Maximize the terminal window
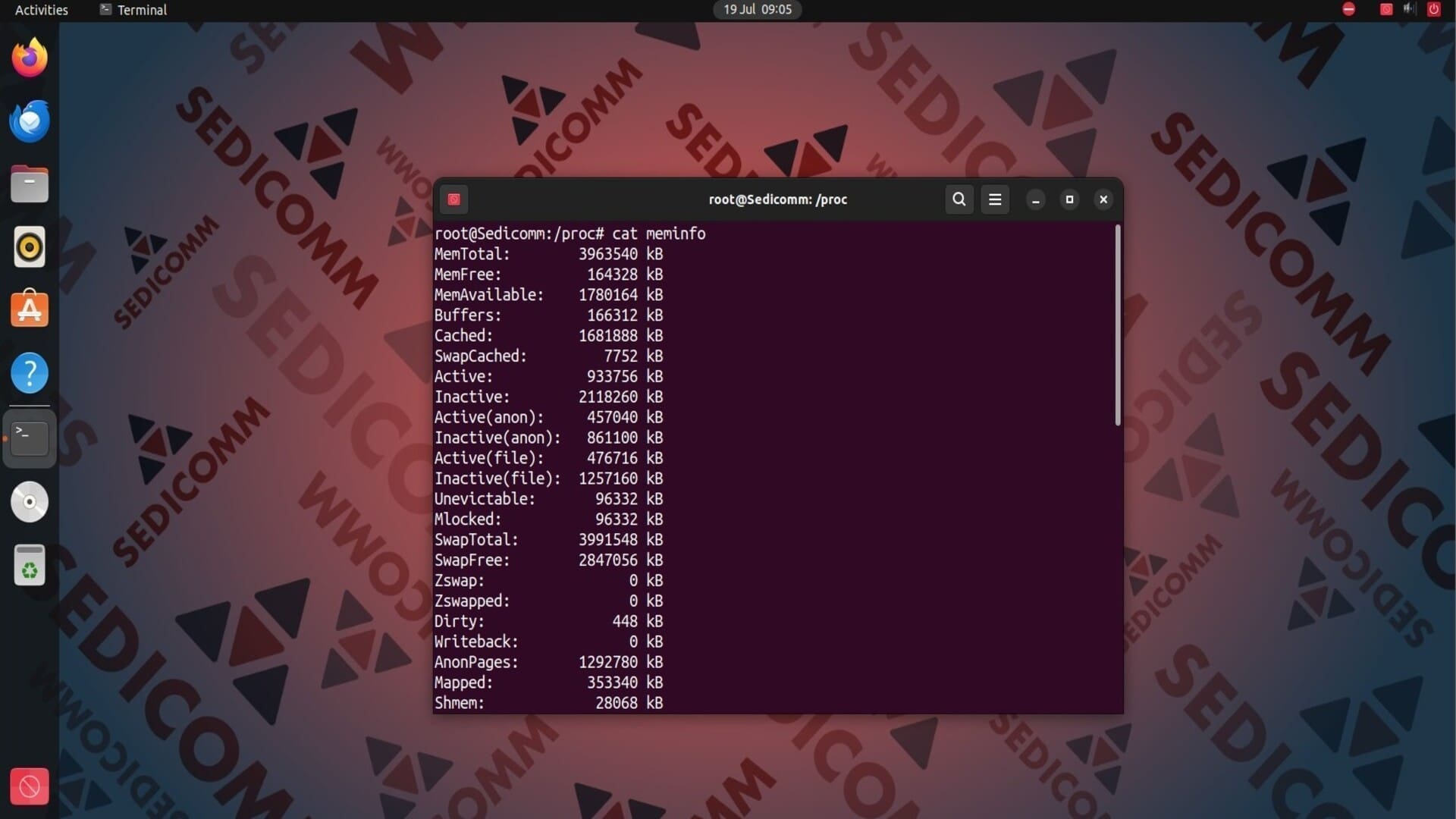Screen dimensions: 1456x819 pyautogui.click(x=1069, y=199)
